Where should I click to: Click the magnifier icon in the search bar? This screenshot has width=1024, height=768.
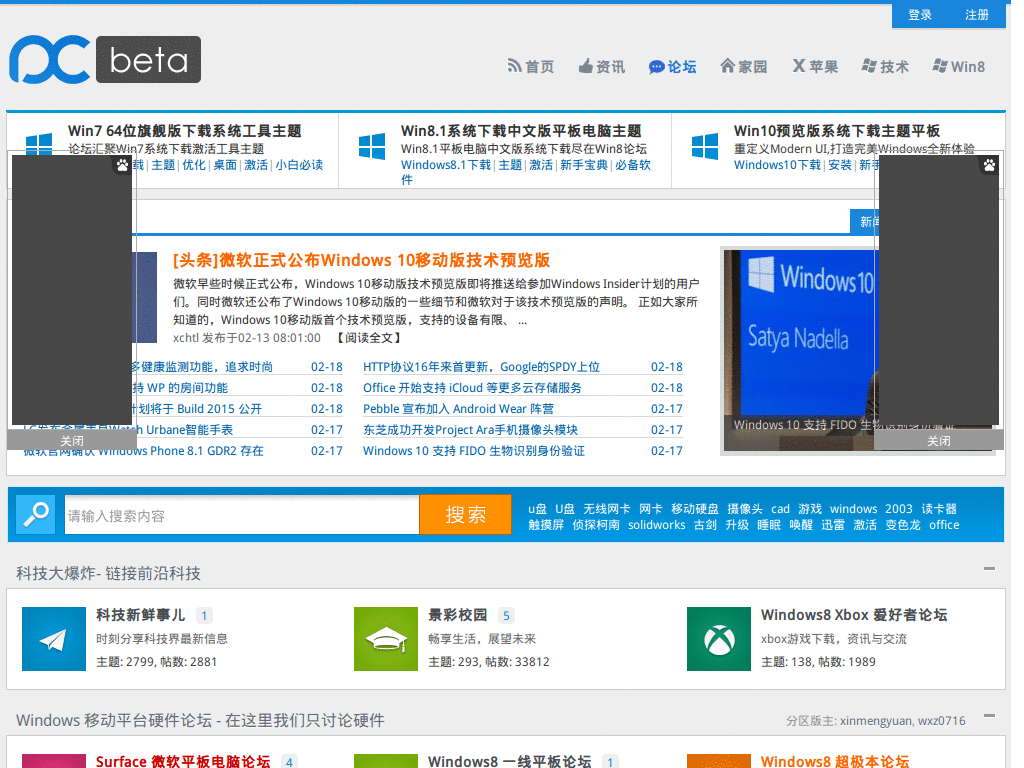[x=33, y=513]
